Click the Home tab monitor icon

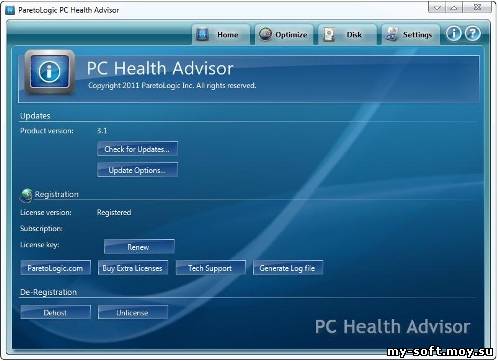click(202, 35)
